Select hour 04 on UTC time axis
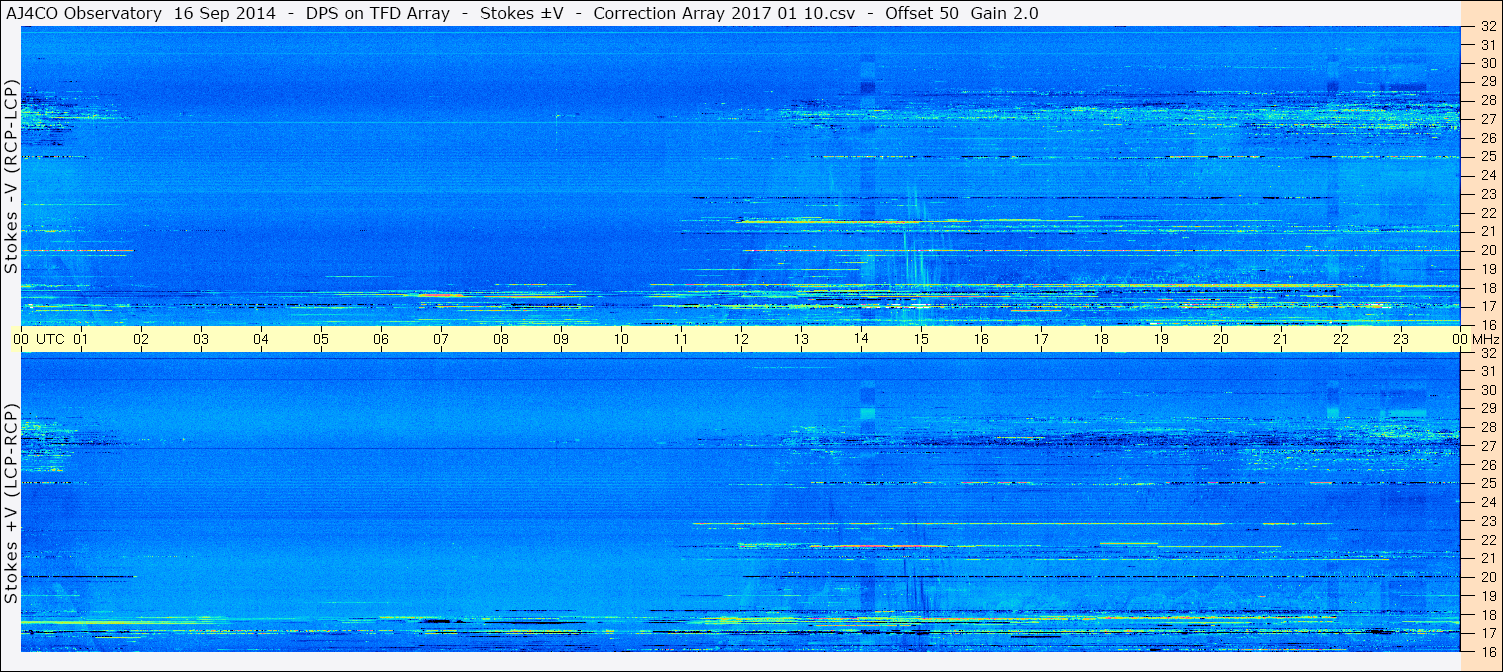The width and height of the screenshot is (1503, 672). tap(260, 339)
